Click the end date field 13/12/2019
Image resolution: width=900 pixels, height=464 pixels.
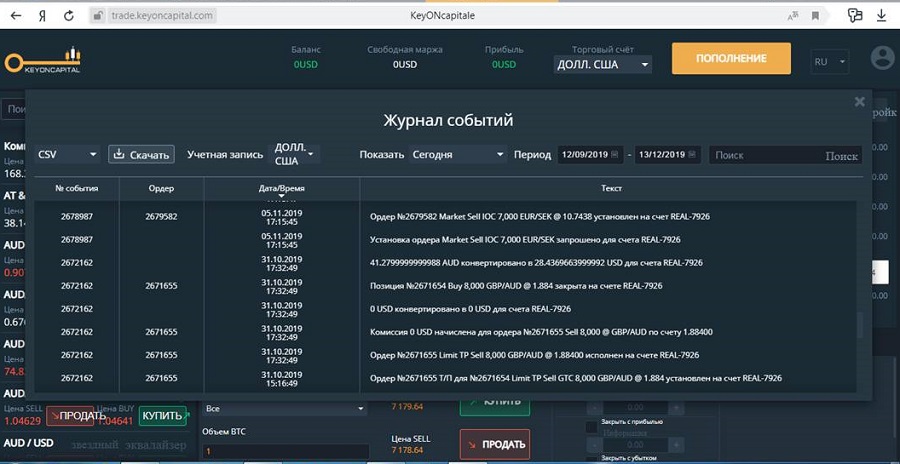(668, 154)
